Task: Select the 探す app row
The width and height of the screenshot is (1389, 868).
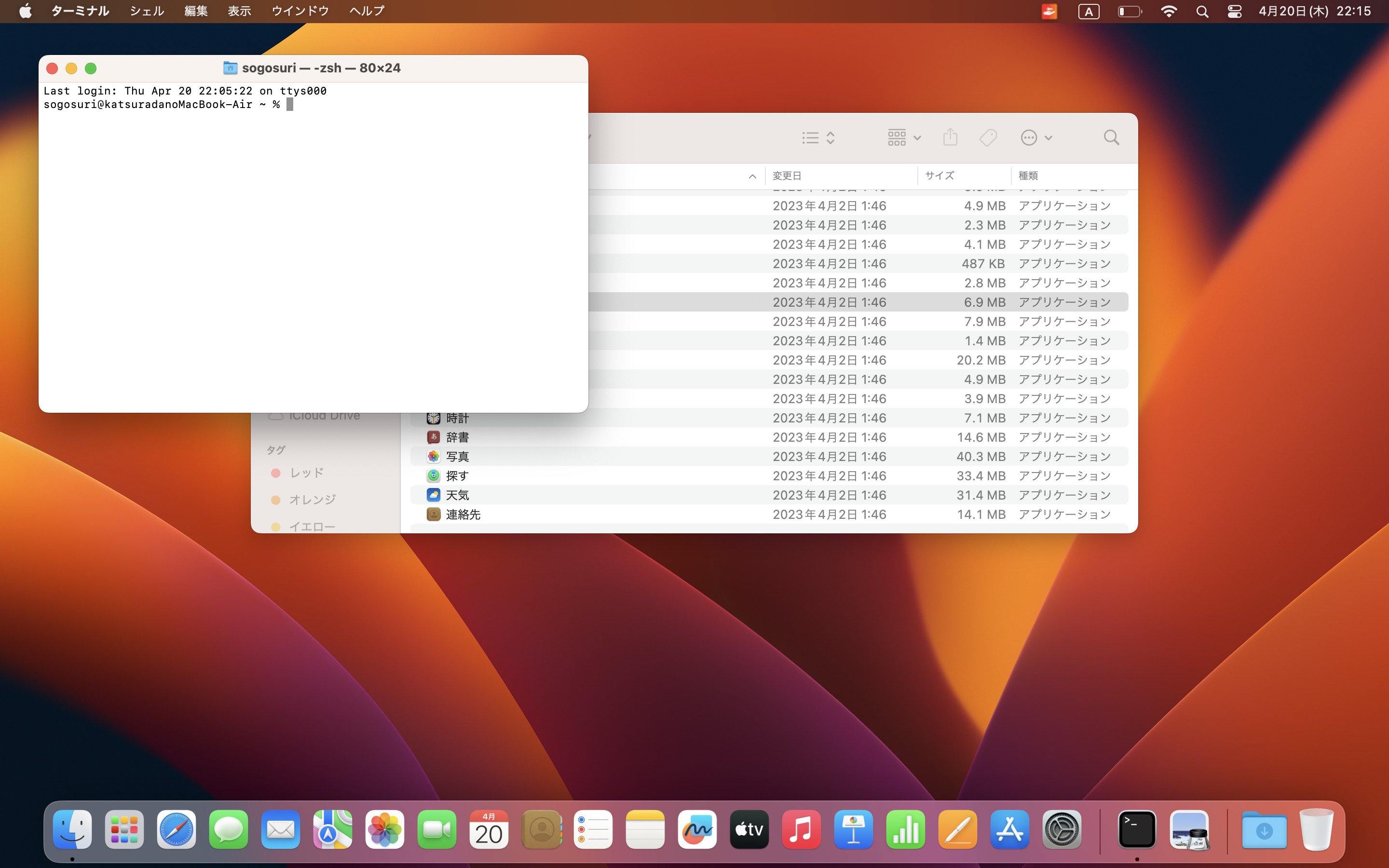Action: click(x=769, y=476)
